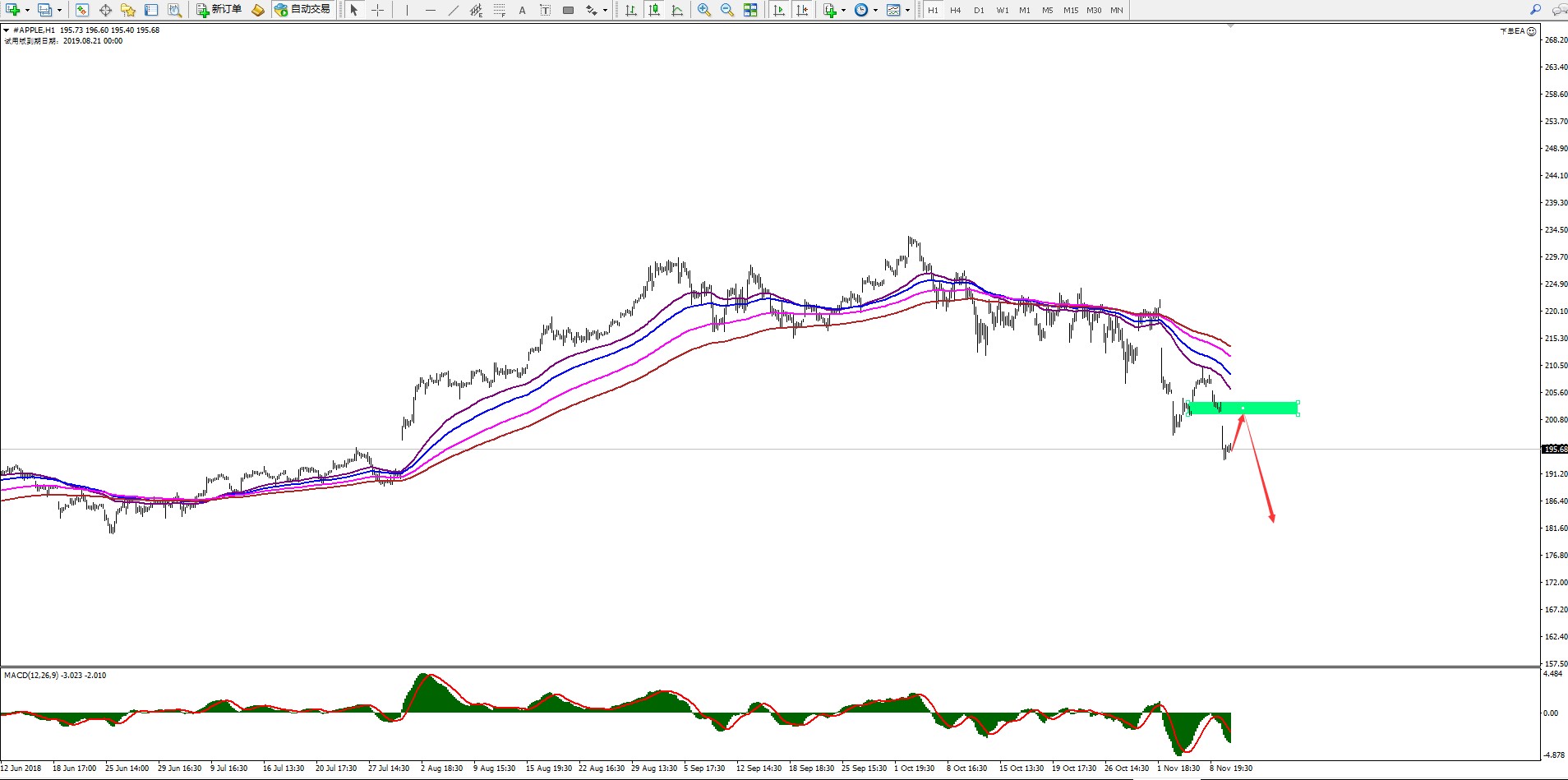The width and height of the screenshot is (1568, 780).
Task: Open the Data Window crosshair-circle icon
Action: tap(105, 10)
